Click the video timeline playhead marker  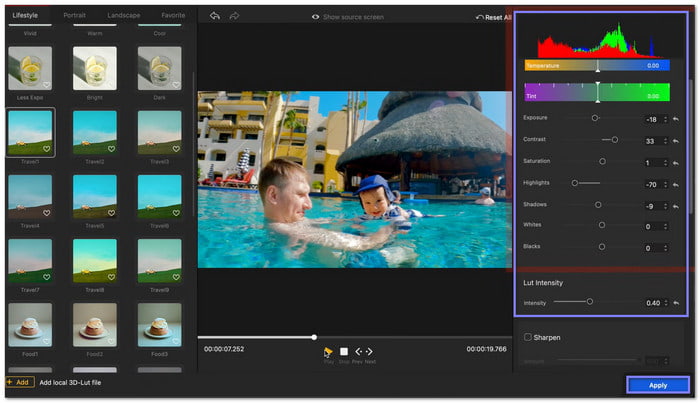coord(314,337)
